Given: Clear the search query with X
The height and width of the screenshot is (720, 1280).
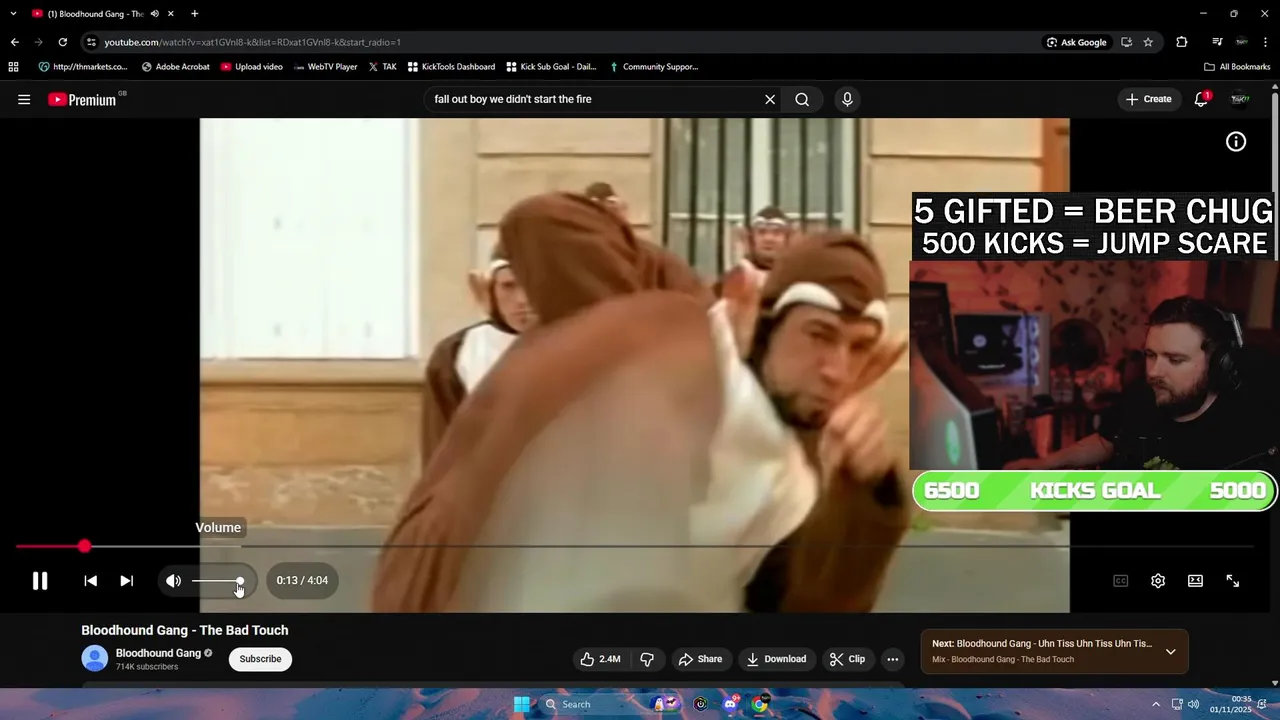Looking at the screenshot, I should tap(770, 99).
